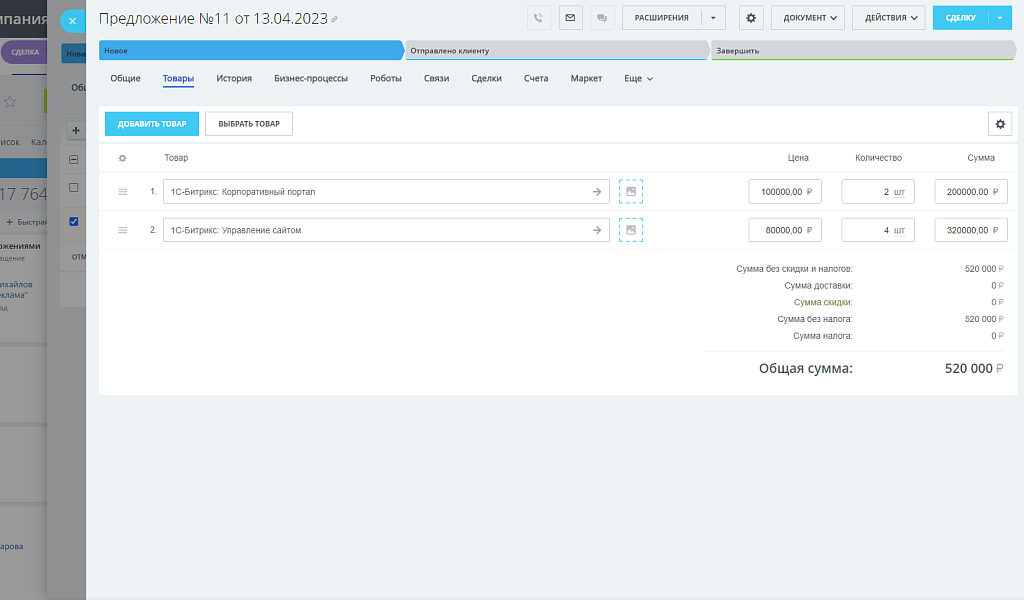Click the drag handle of row 2
The image size is (1024, 600).
[x=123, y=230]
